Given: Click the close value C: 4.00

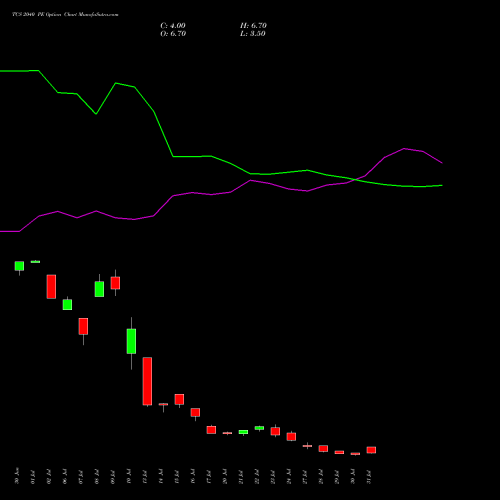Looking at the screenshot, I should [173, 25].
